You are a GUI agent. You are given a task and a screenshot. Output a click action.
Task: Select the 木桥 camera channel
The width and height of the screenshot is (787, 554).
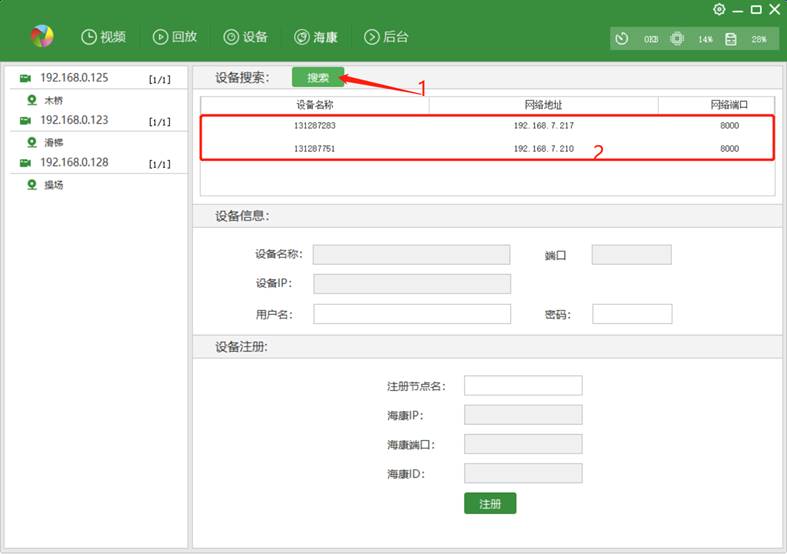[x=52, y=100]
